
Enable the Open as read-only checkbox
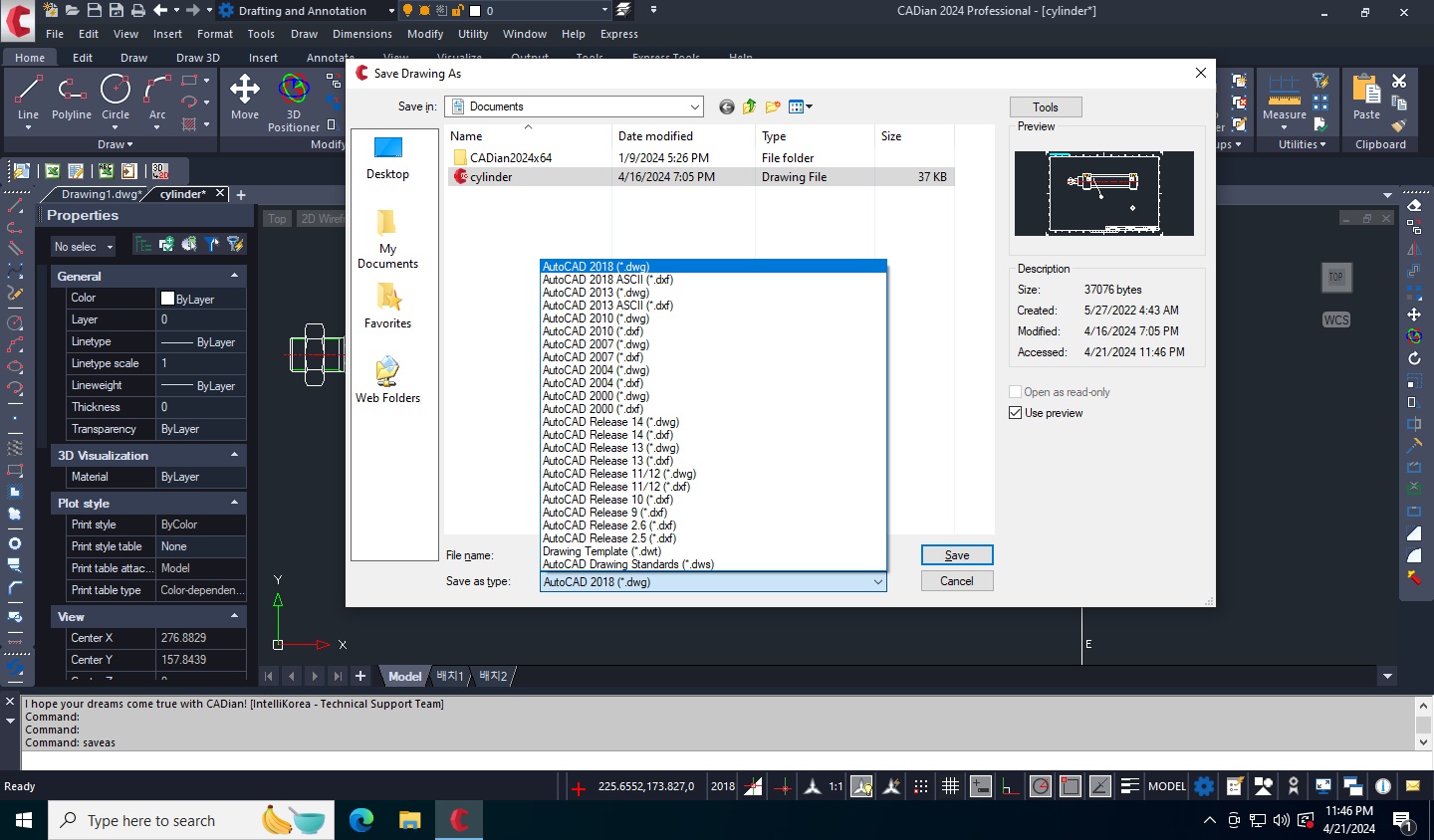point(1016,392)
